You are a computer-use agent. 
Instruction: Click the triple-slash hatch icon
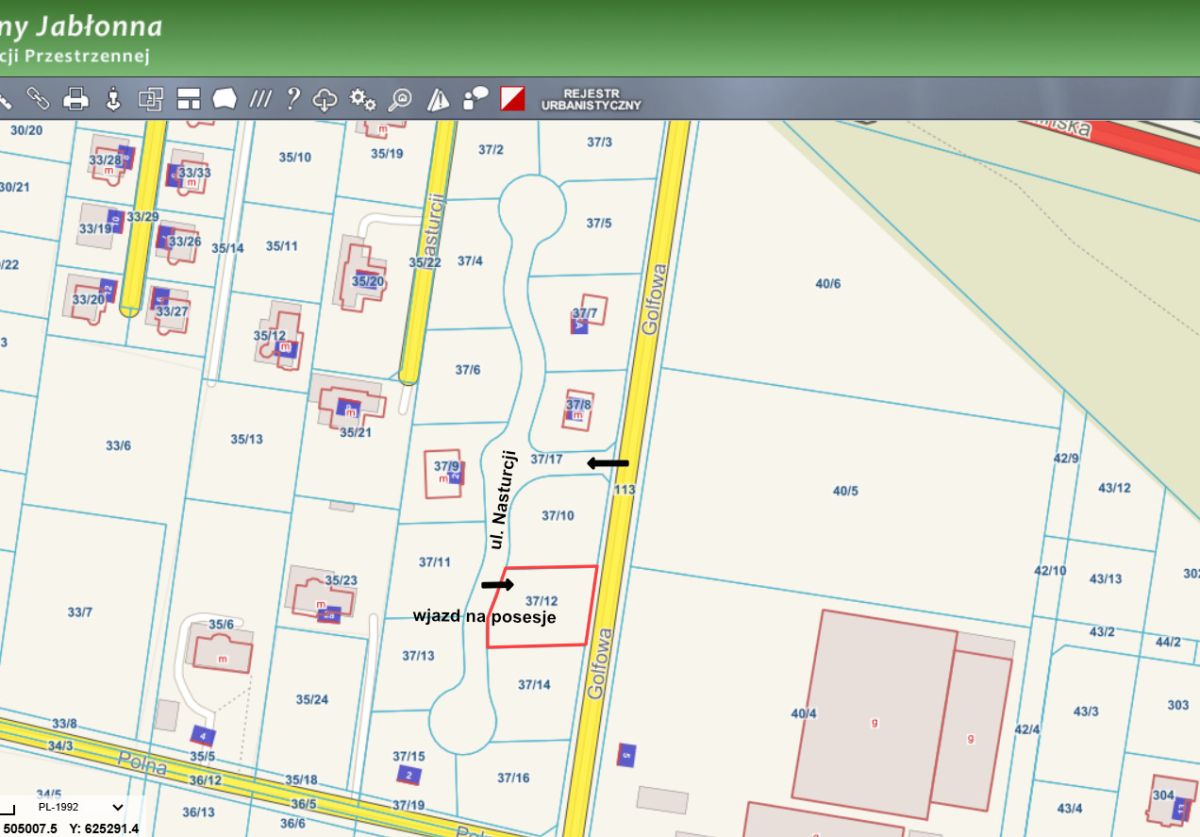pos(260,98)
